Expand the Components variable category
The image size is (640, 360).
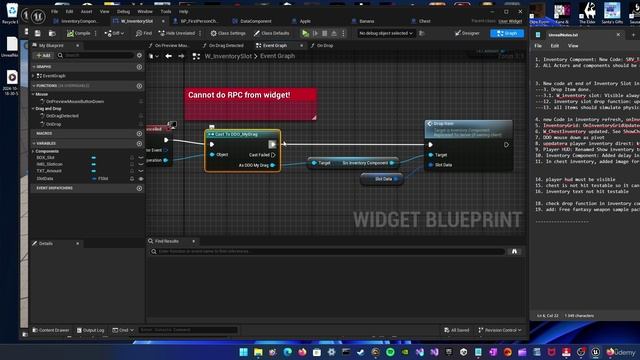point(33,151)
